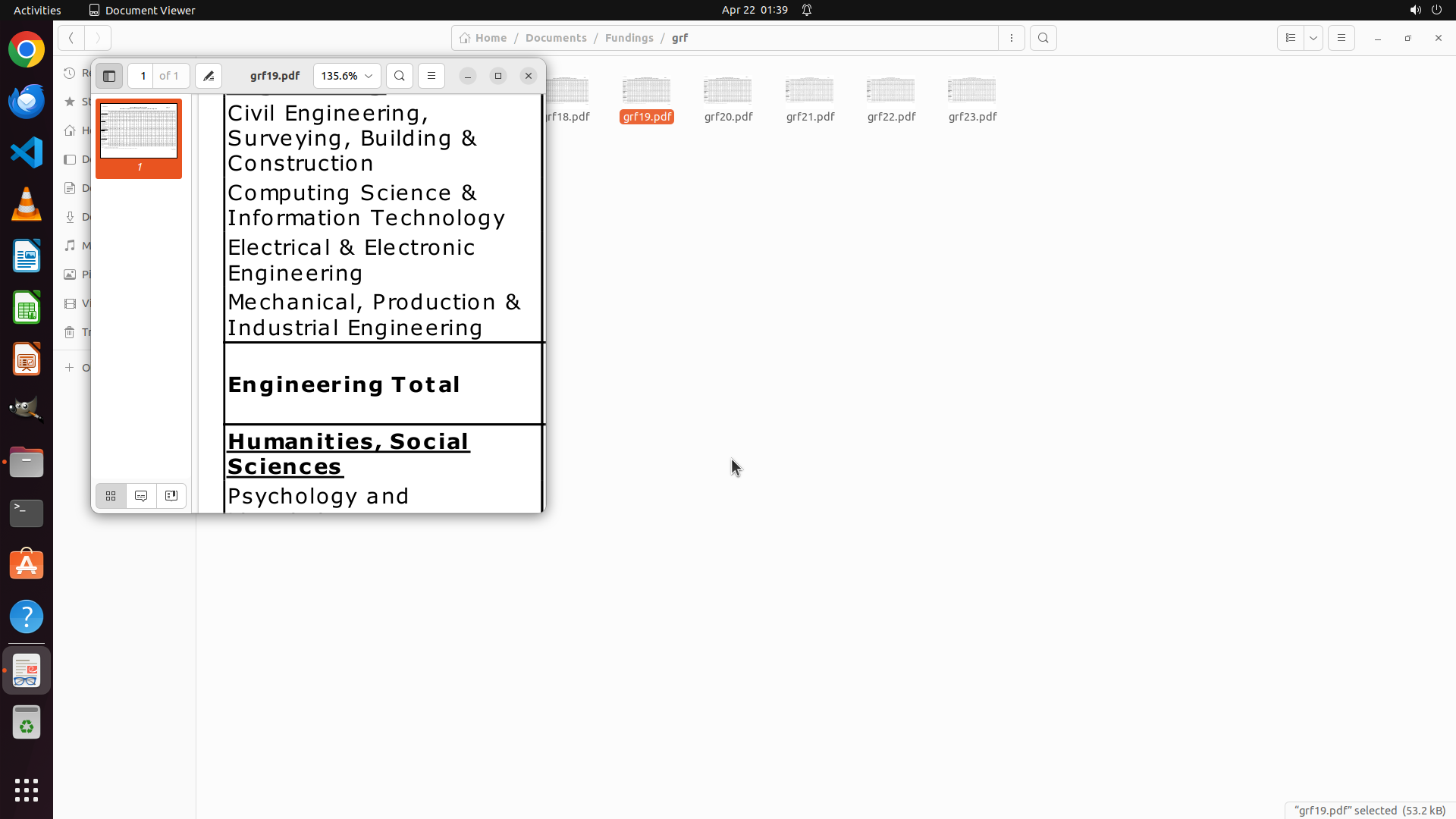Click Fundings breadcrumb in path bar
1456x819 pixels.
[629, 38]
